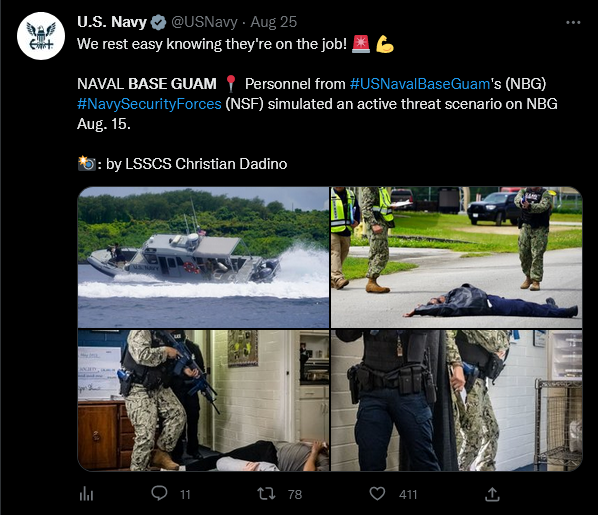598x515 pixels.
Task: Click the 11 replies count
Action: pos(185,495)
